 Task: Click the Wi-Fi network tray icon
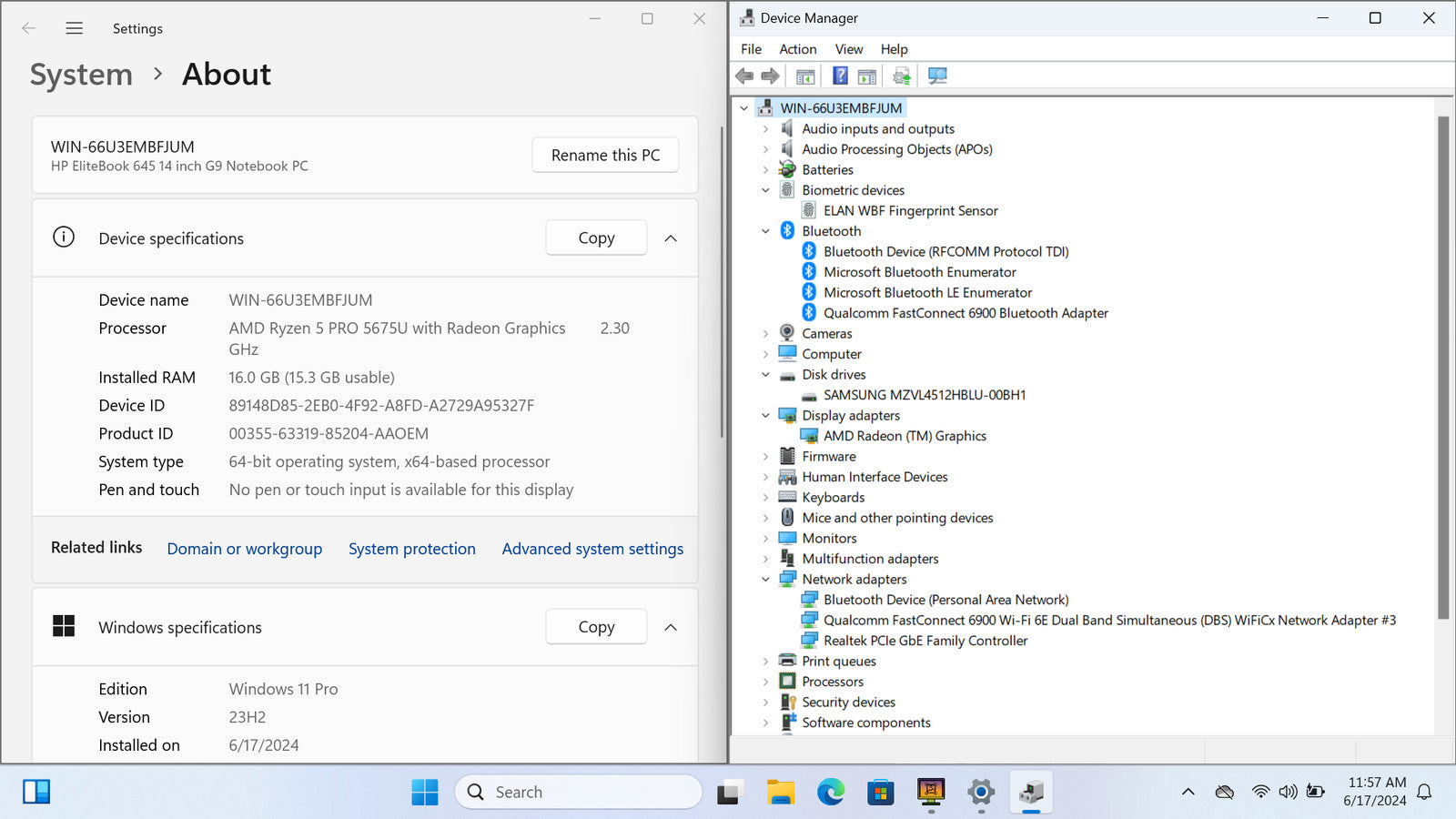(x=1260, y=792)
